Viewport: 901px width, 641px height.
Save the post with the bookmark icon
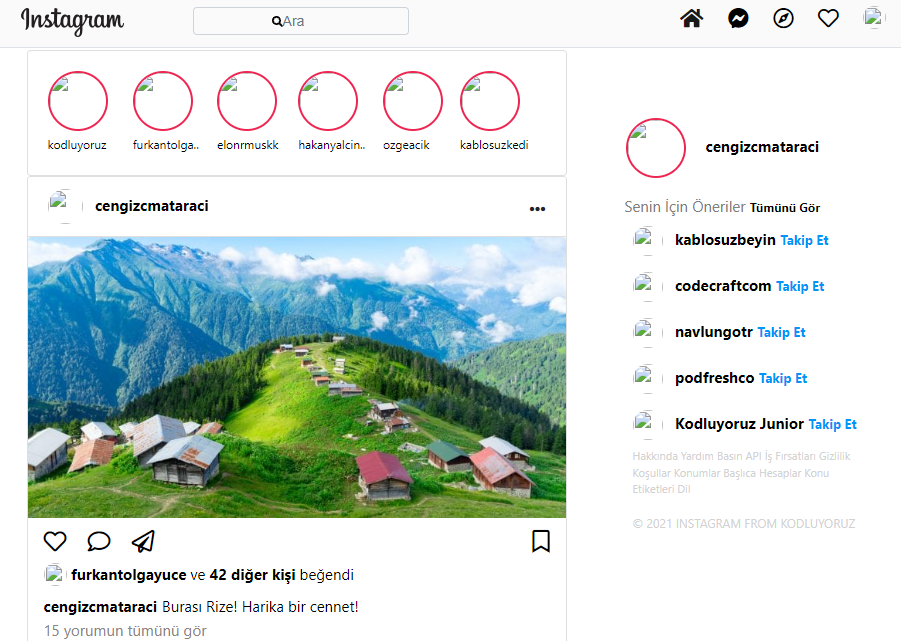coord(541,541)
